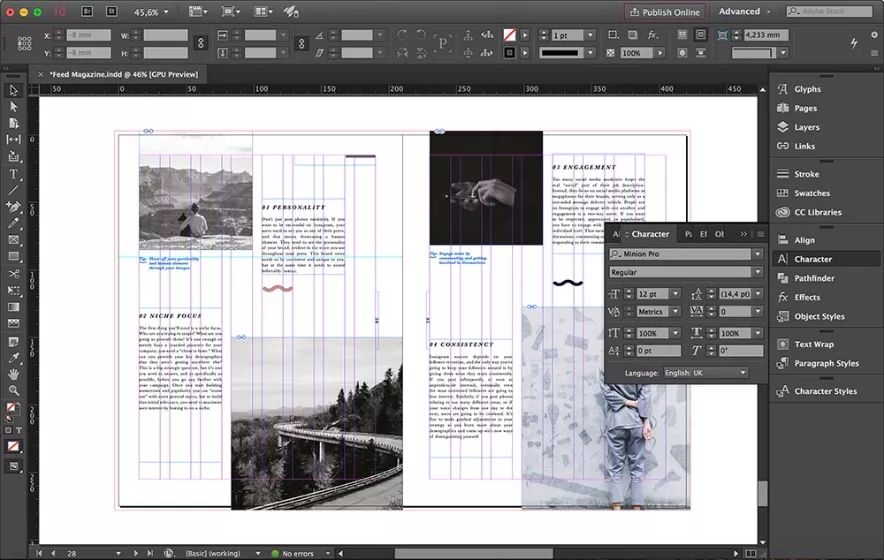Open the Glyphs panel

pos(807,89)
